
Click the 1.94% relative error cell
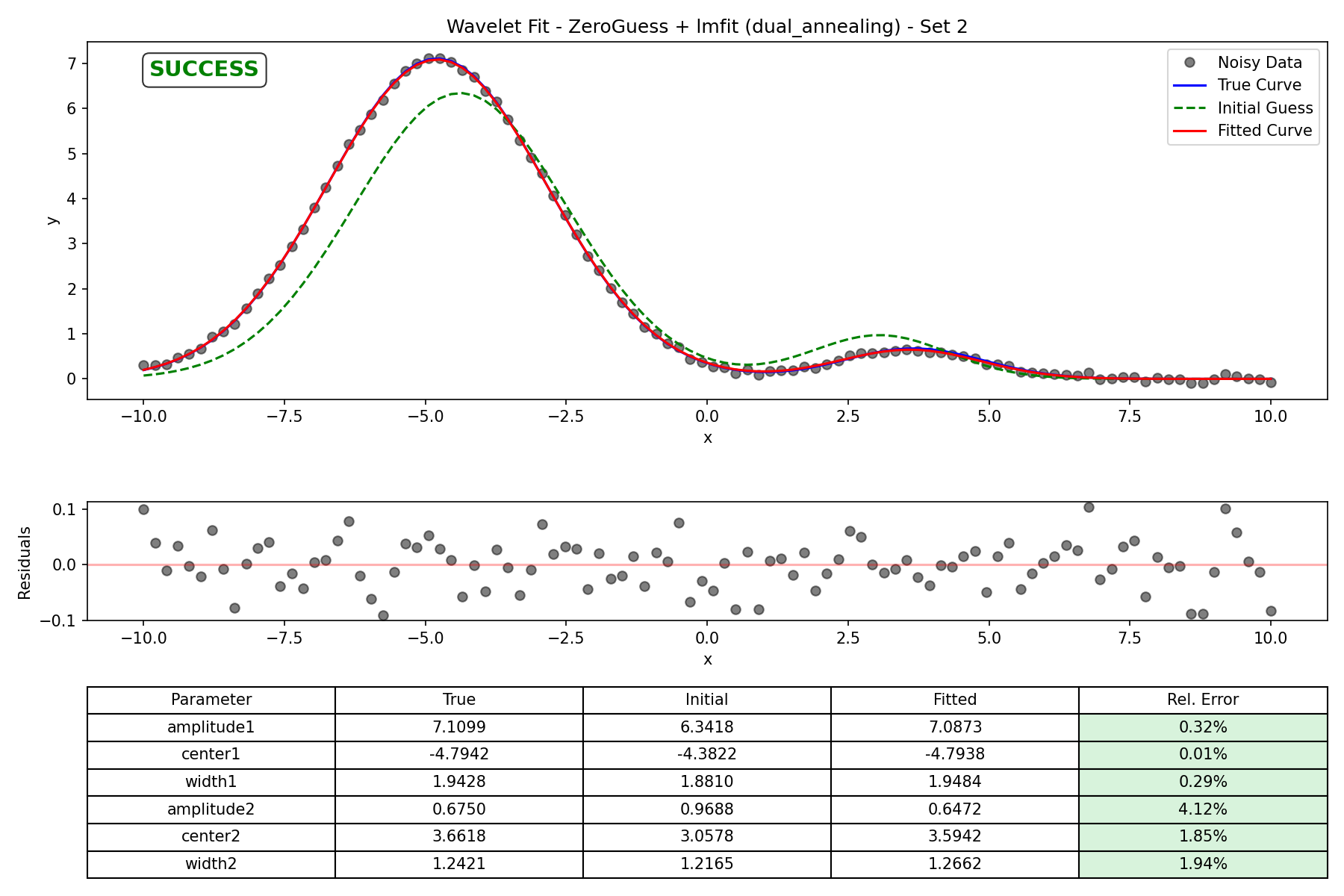point(1203,865)
